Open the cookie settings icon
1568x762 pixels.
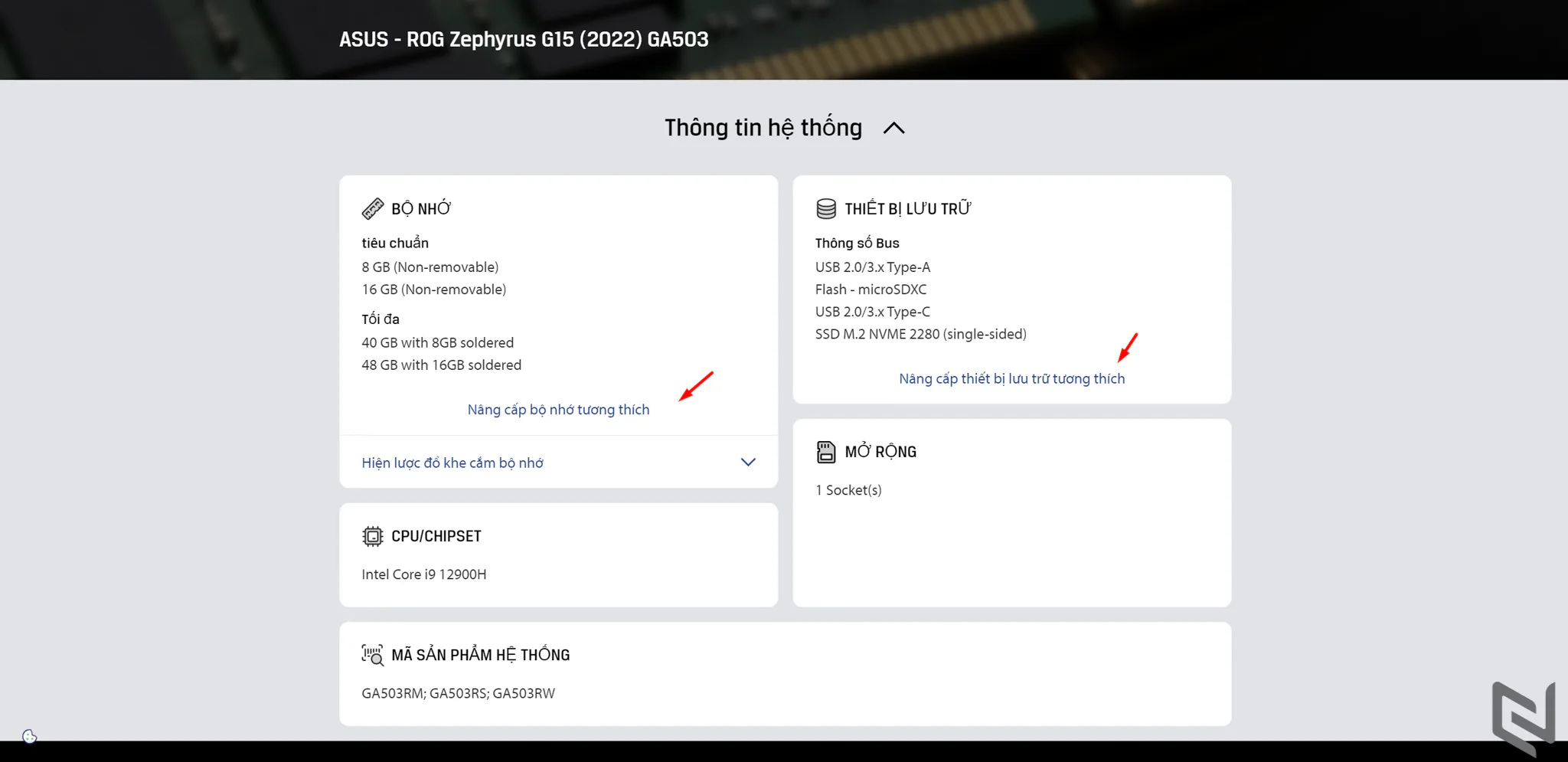(30, 737)
